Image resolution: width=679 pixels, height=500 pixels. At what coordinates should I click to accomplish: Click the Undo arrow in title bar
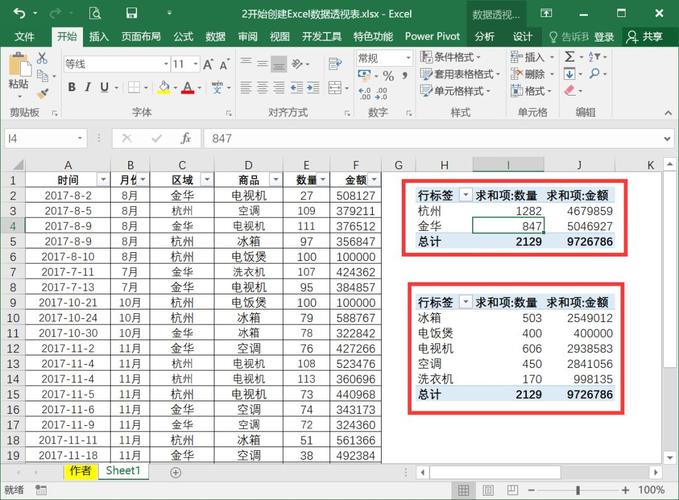pyautogui.click(x=19, y=13)
